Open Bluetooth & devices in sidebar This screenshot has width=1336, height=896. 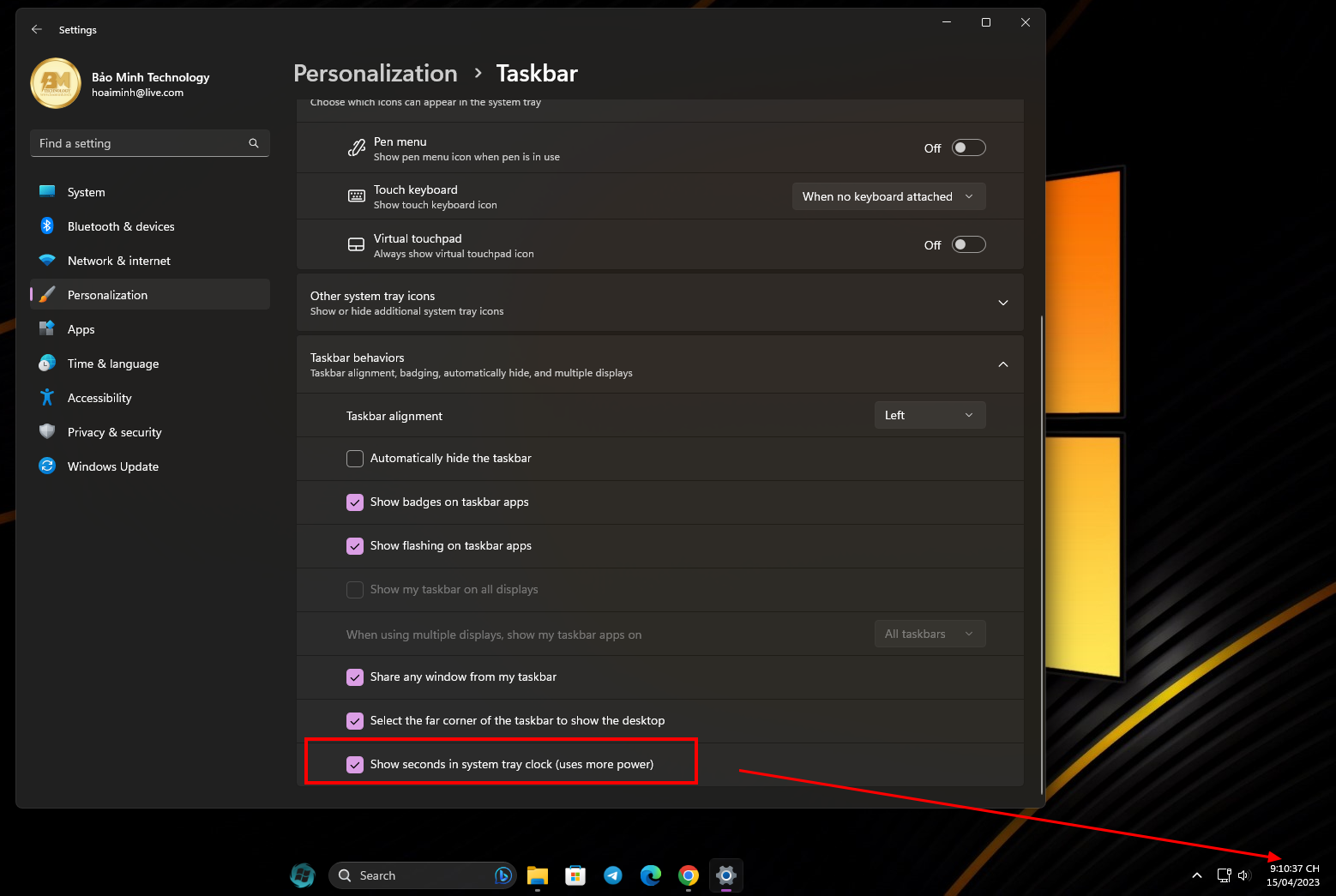(150, 226)
